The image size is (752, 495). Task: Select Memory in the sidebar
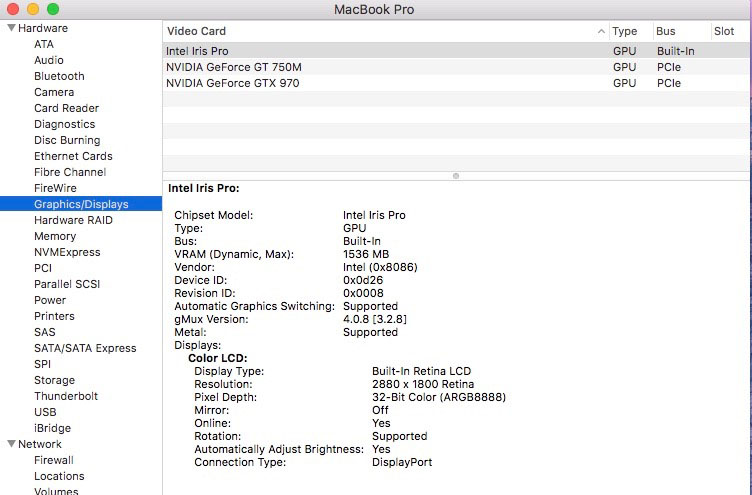(x=55, y=236)
